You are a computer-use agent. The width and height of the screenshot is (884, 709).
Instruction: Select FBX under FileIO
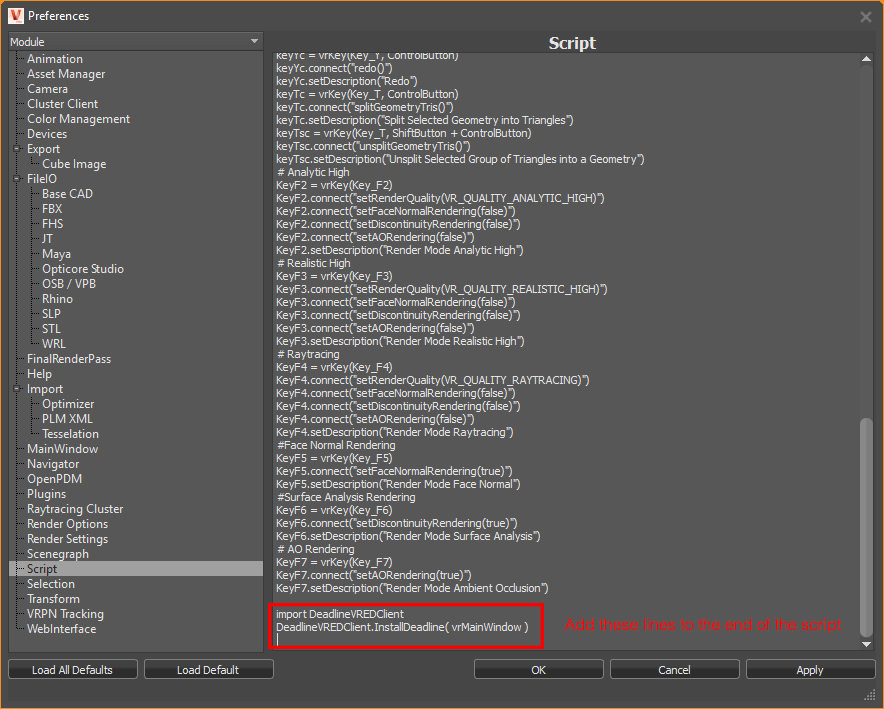(52, 209)
